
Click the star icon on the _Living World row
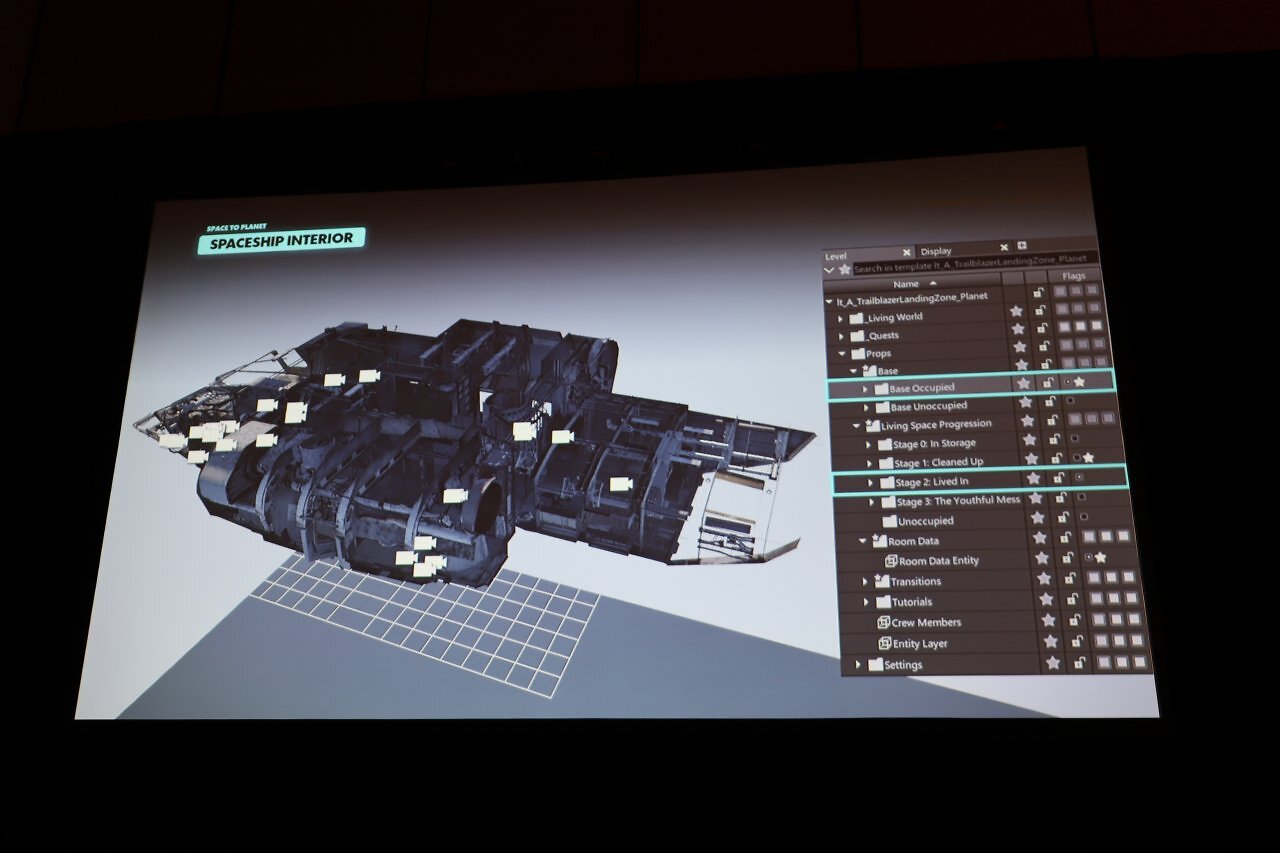pos(1017,312)
